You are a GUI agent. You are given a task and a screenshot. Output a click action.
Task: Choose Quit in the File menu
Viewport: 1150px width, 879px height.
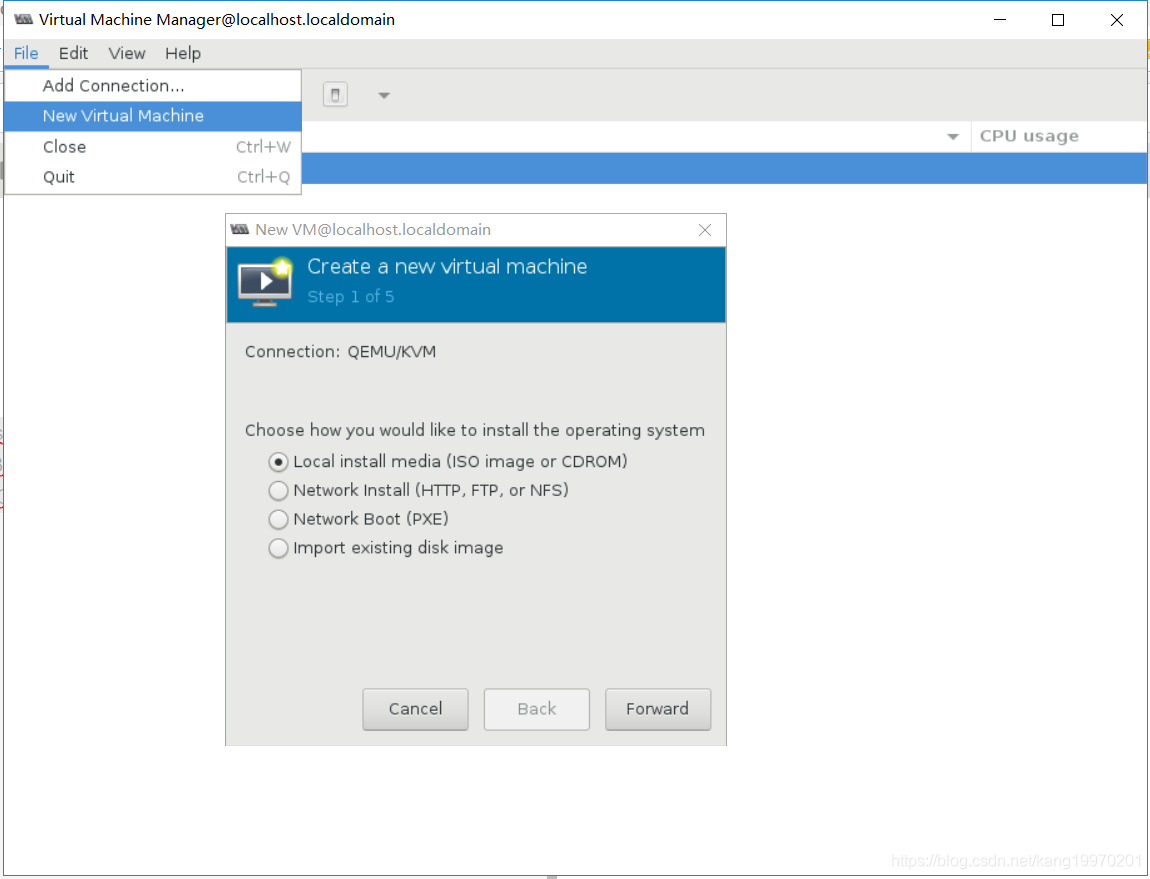click(x=153, y=177)
